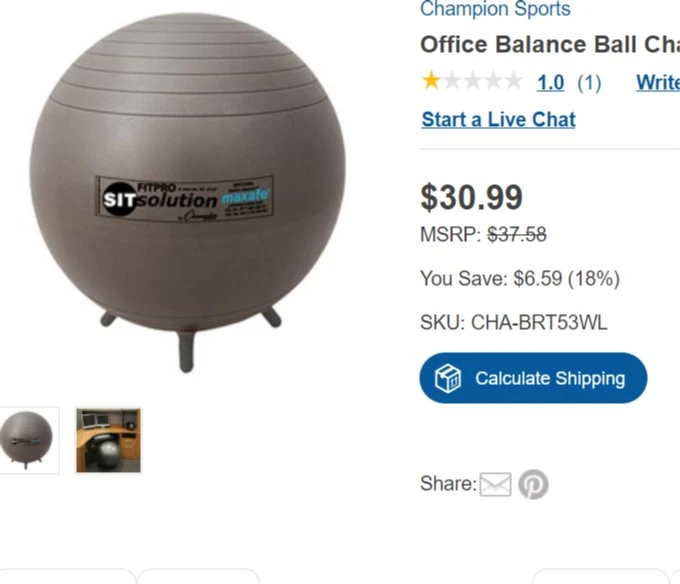Click the gold star rating icon
This screenshot has width=680, height=584.
431,81
